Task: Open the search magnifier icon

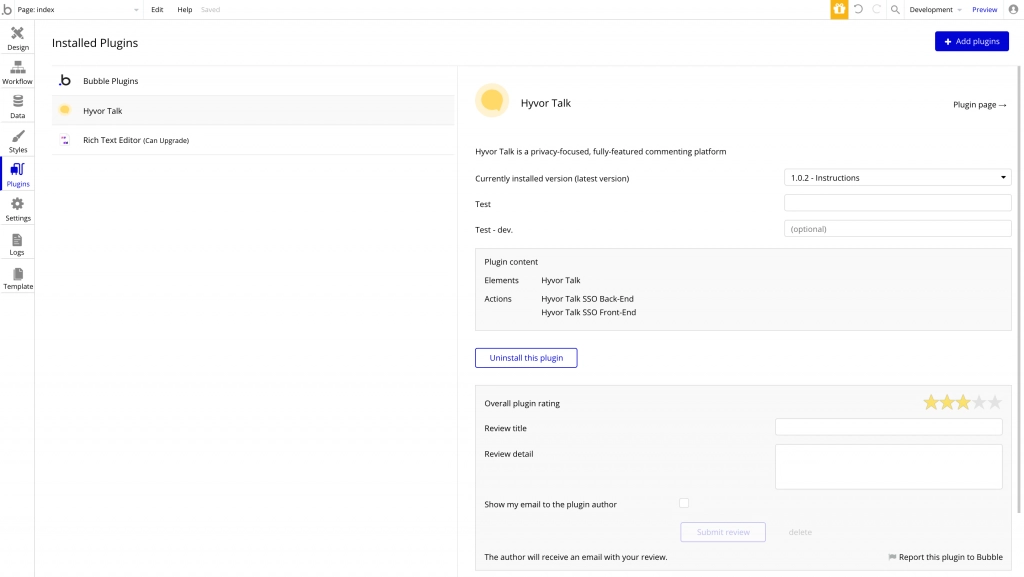Action: pyautogui.click(x=895, y=9)
